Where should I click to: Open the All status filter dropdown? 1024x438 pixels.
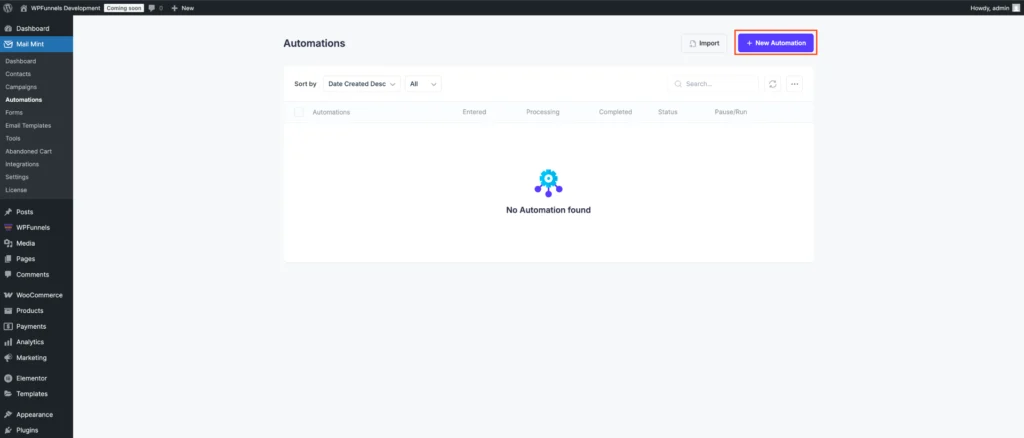(x=423, y=84)
